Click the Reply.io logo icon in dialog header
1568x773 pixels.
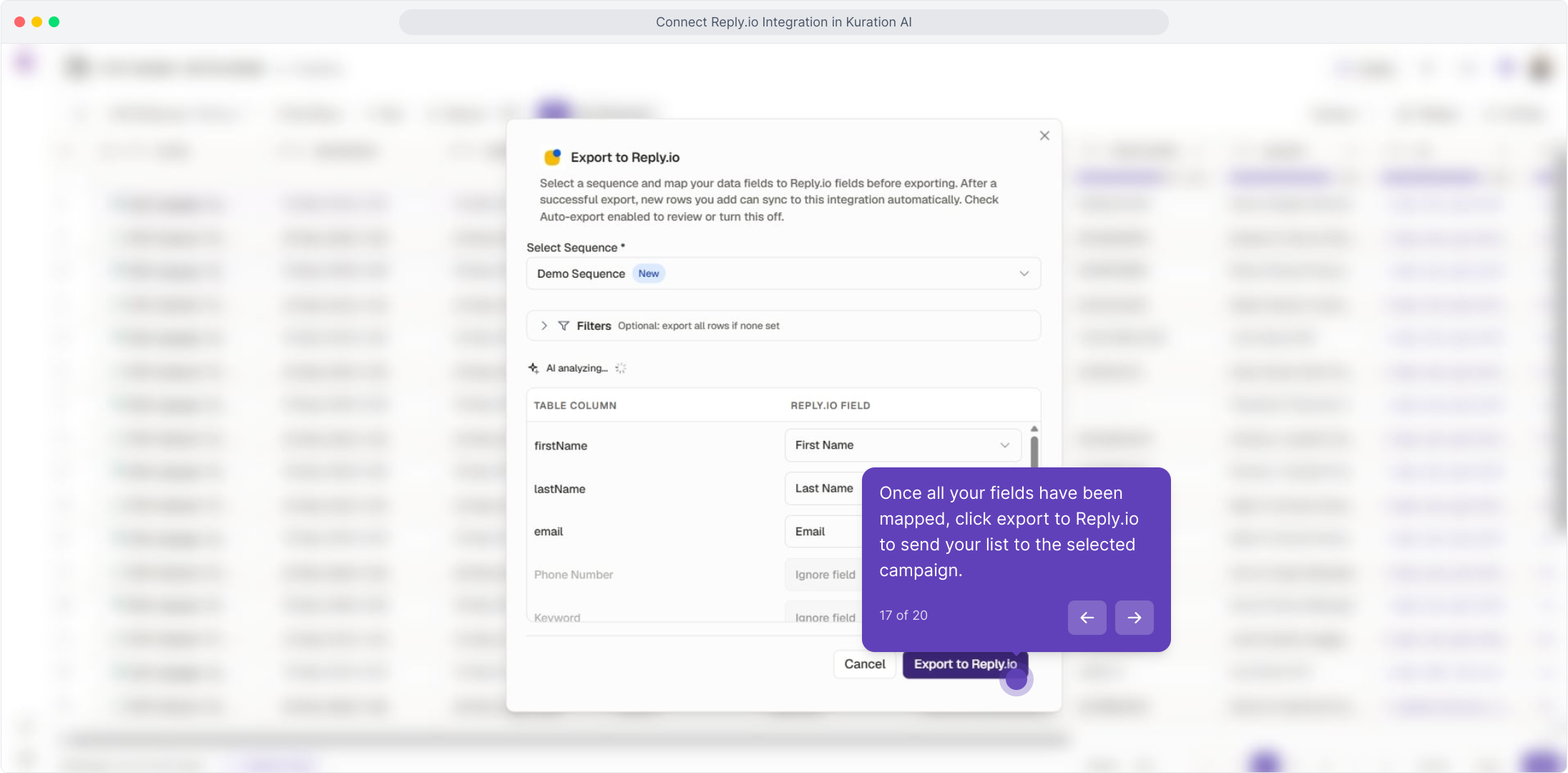click(552, 157)
